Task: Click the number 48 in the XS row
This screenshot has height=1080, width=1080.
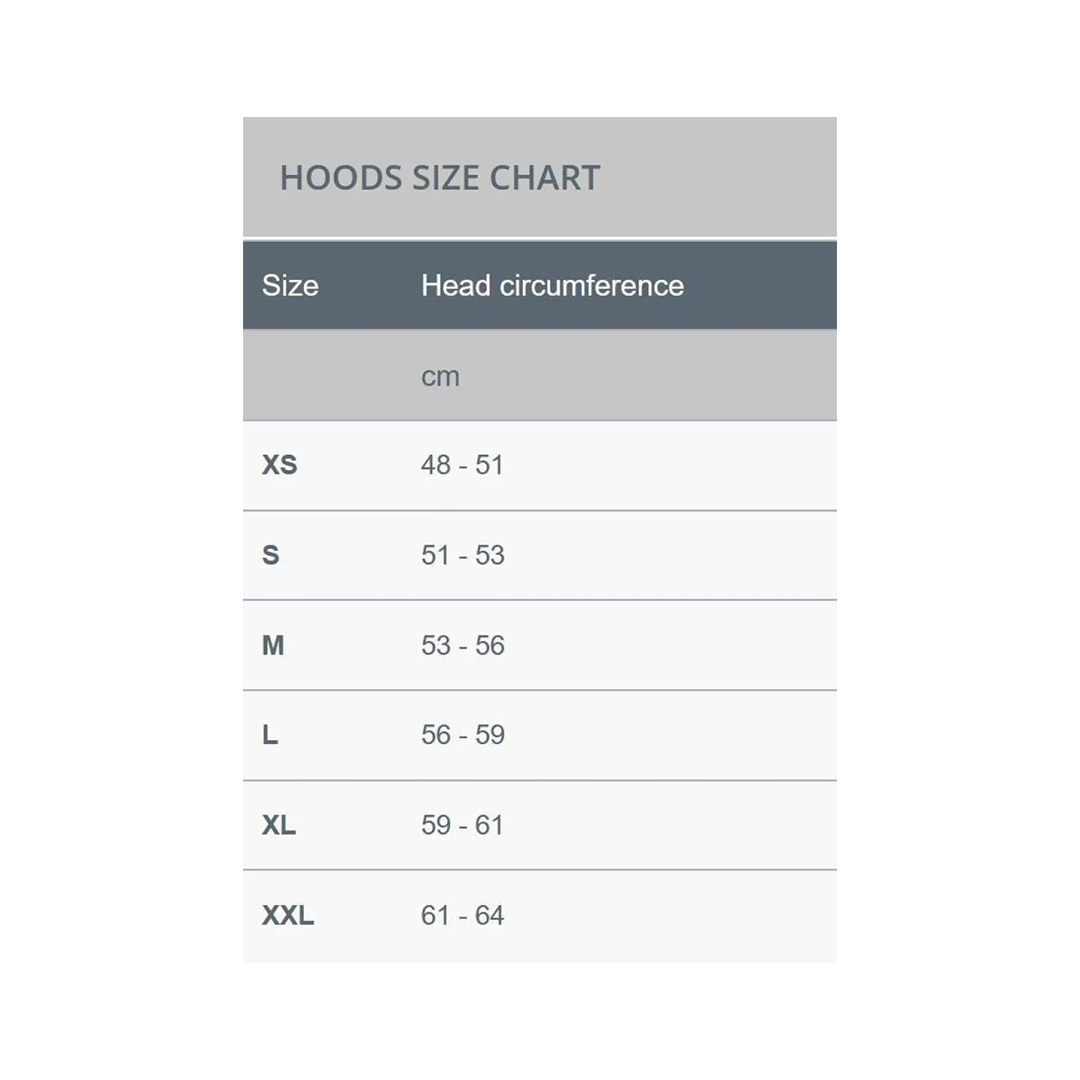Action: tap(436, 466)
